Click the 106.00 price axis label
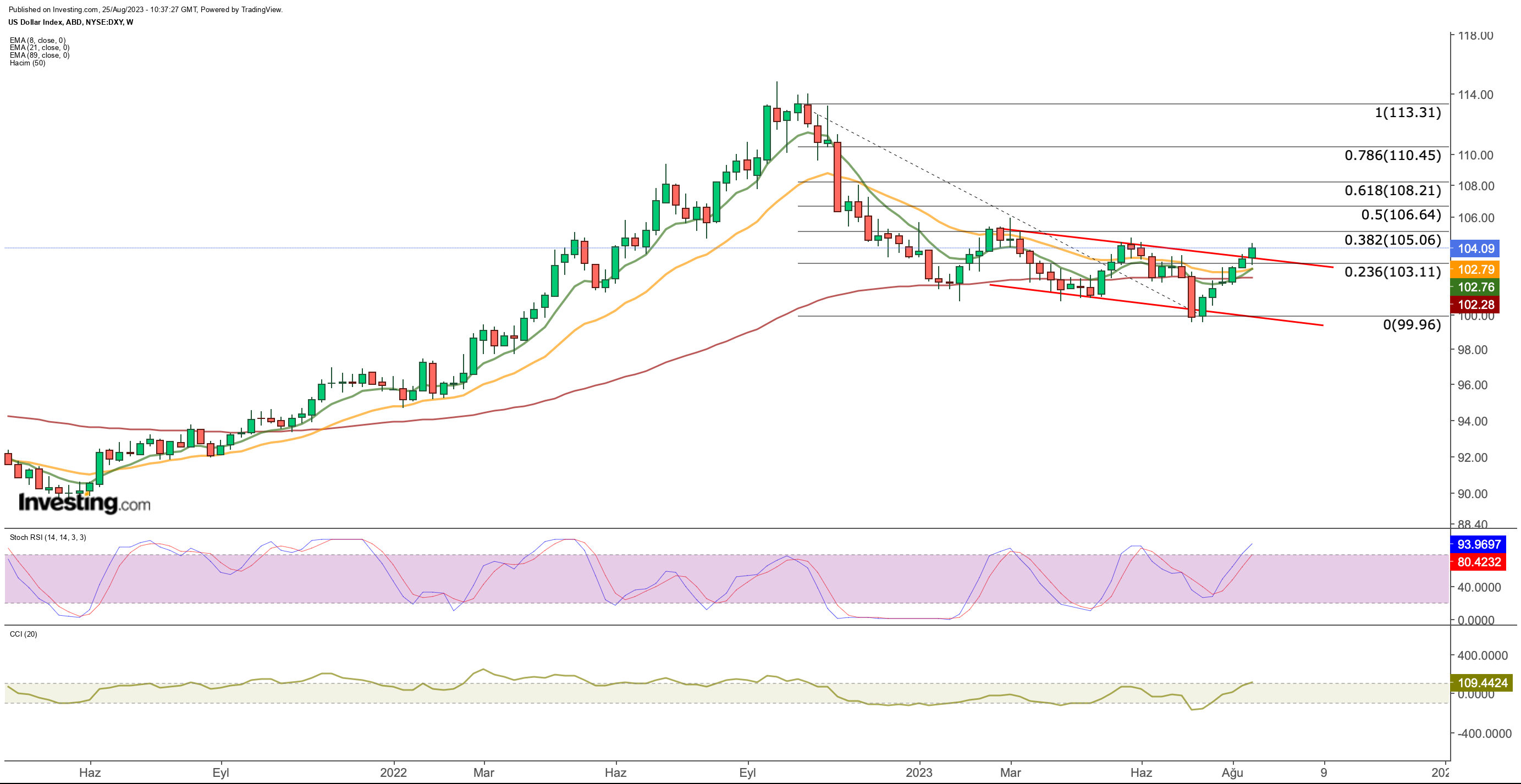The height and width of the screenshot is (784, 1521). pyautogui.click(x=1475, y=218)
